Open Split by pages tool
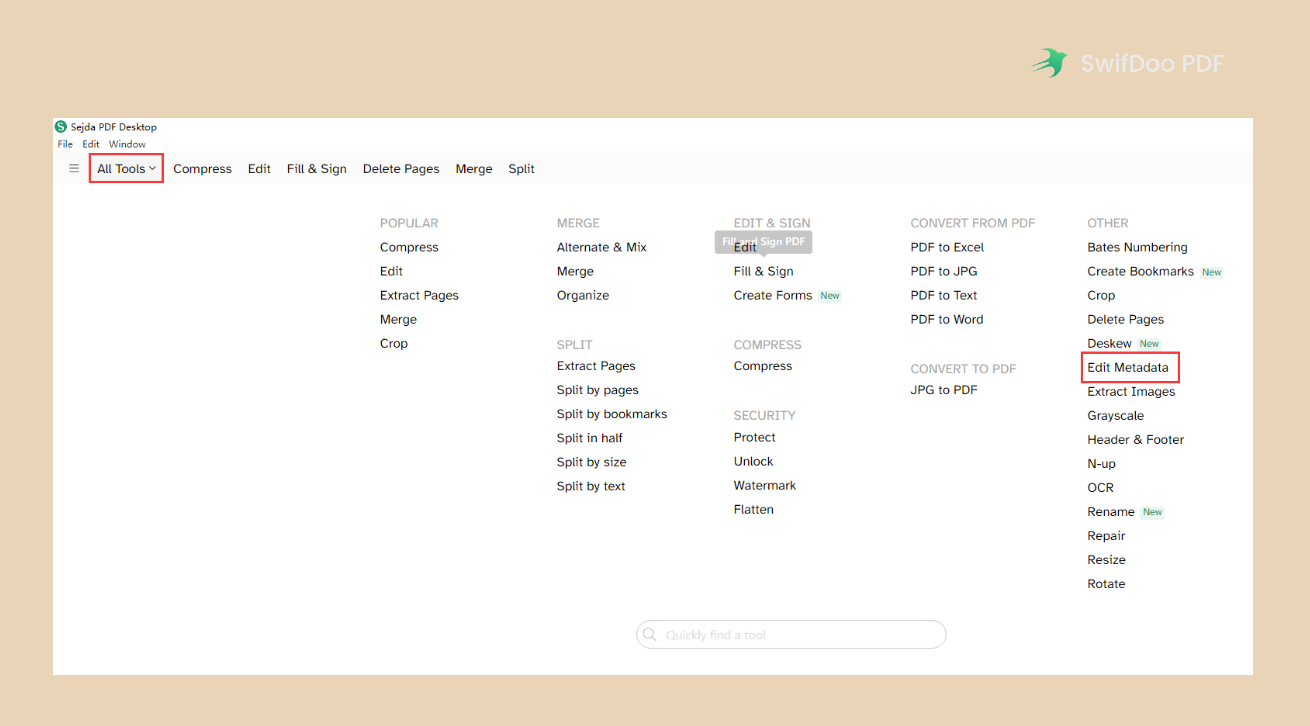The width and height of the screenshot is (1310, 726). [x=598, y=390]
